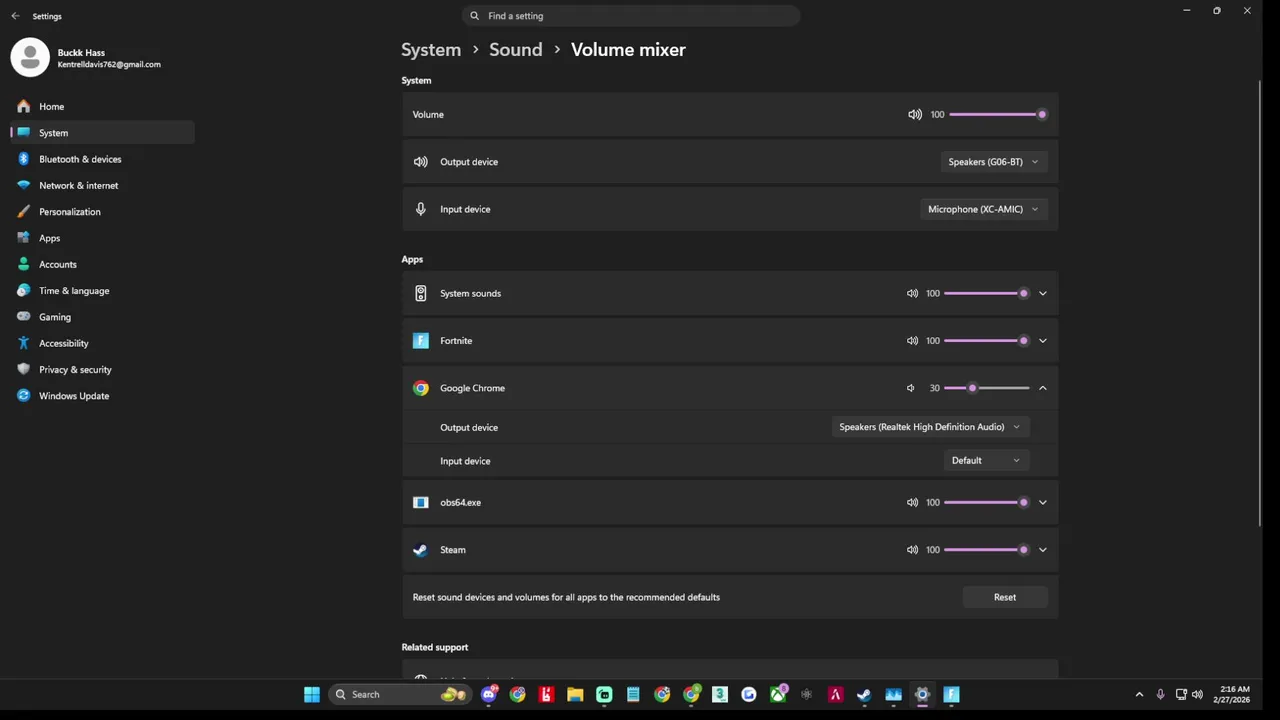Viewport: 1280px width, 720px height.
Task: Click the Find a setting search box
Action: (x=631, y=16)
